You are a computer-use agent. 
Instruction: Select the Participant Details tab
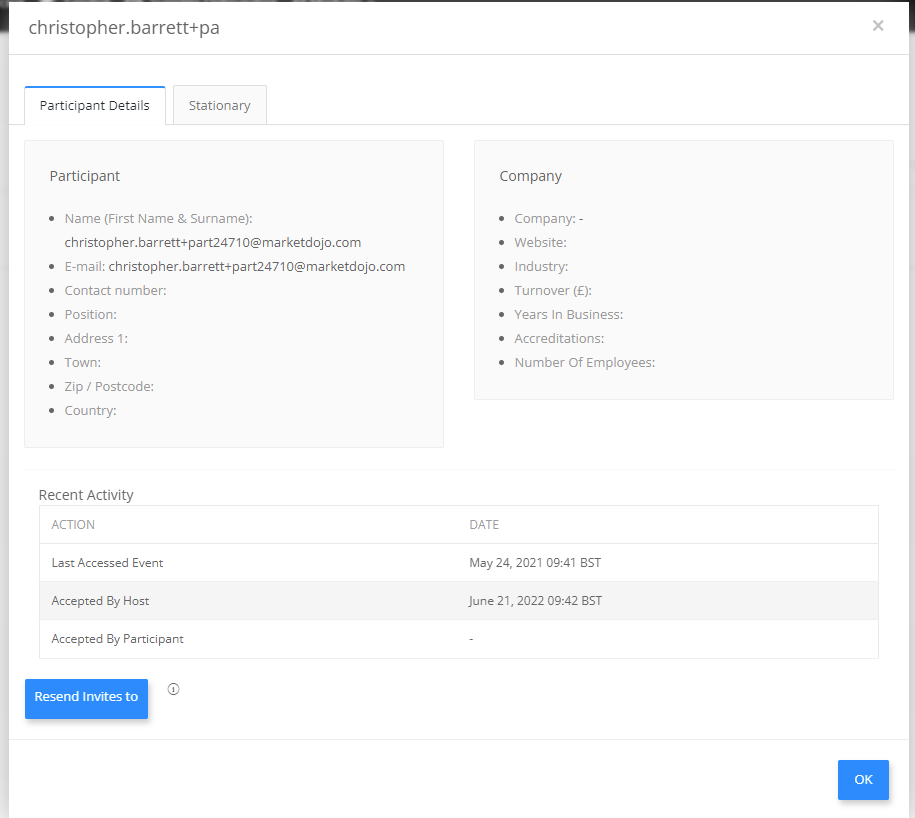[95, 105]
